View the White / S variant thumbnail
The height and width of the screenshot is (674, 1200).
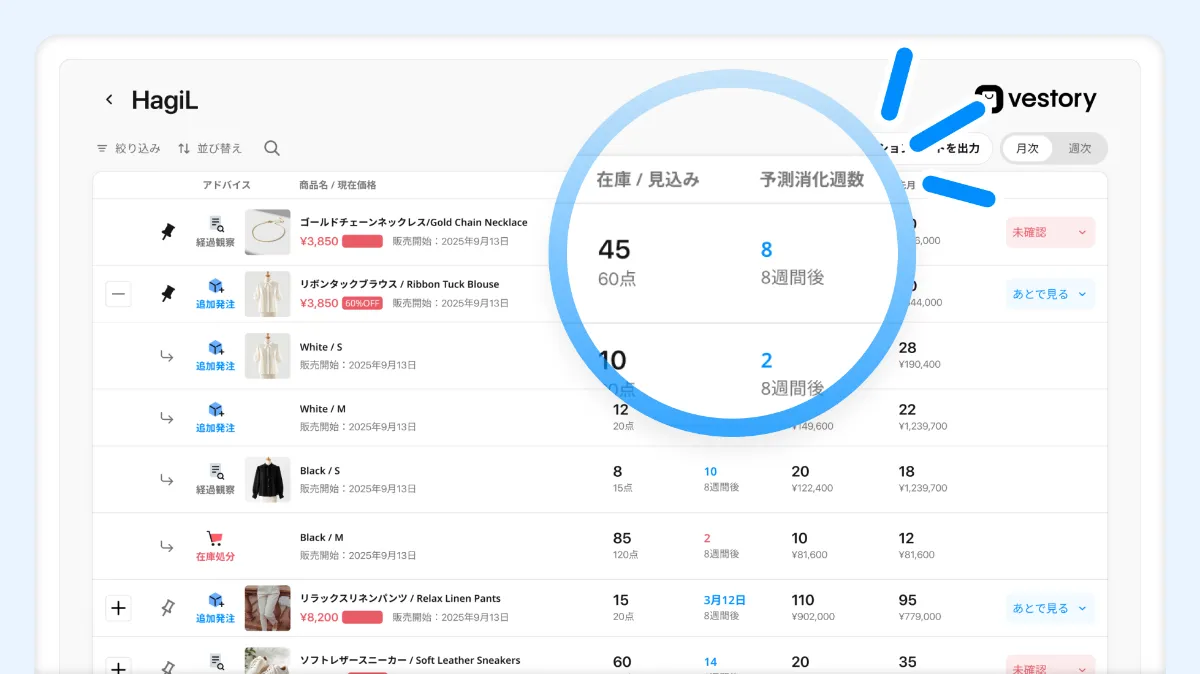point(267,356)
